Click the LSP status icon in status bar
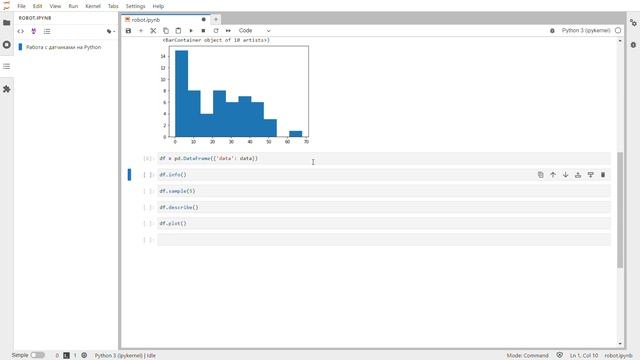The height and width of the screenshot is (360, 640). tap(84, 356)
